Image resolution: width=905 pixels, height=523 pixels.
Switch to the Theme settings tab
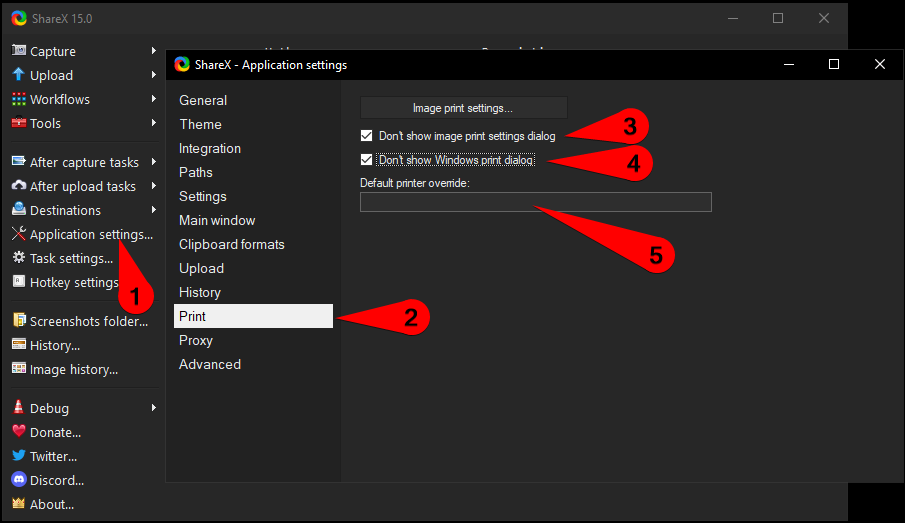(x=253, y=124)
